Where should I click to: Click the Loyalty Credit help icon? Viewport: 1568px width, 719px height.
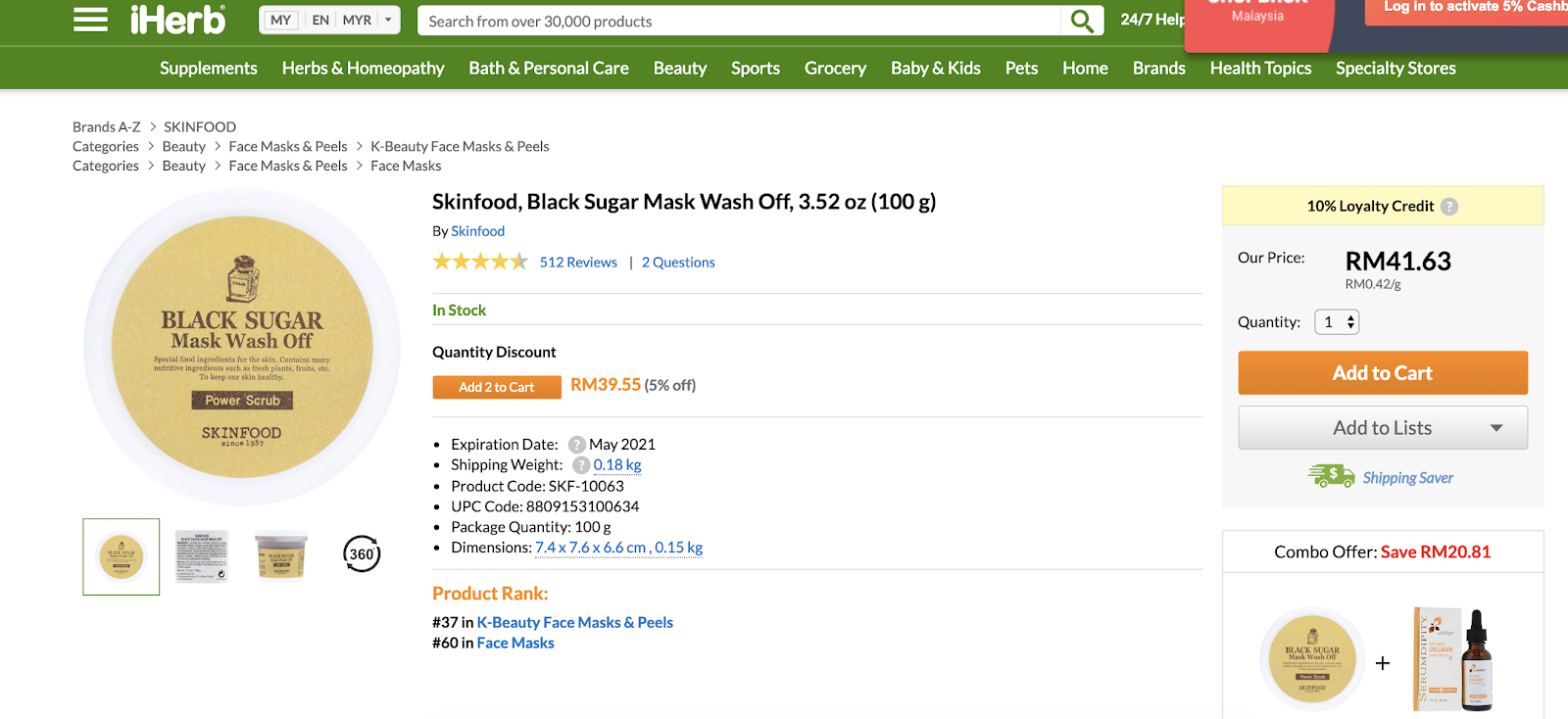tap(1449, 207)
